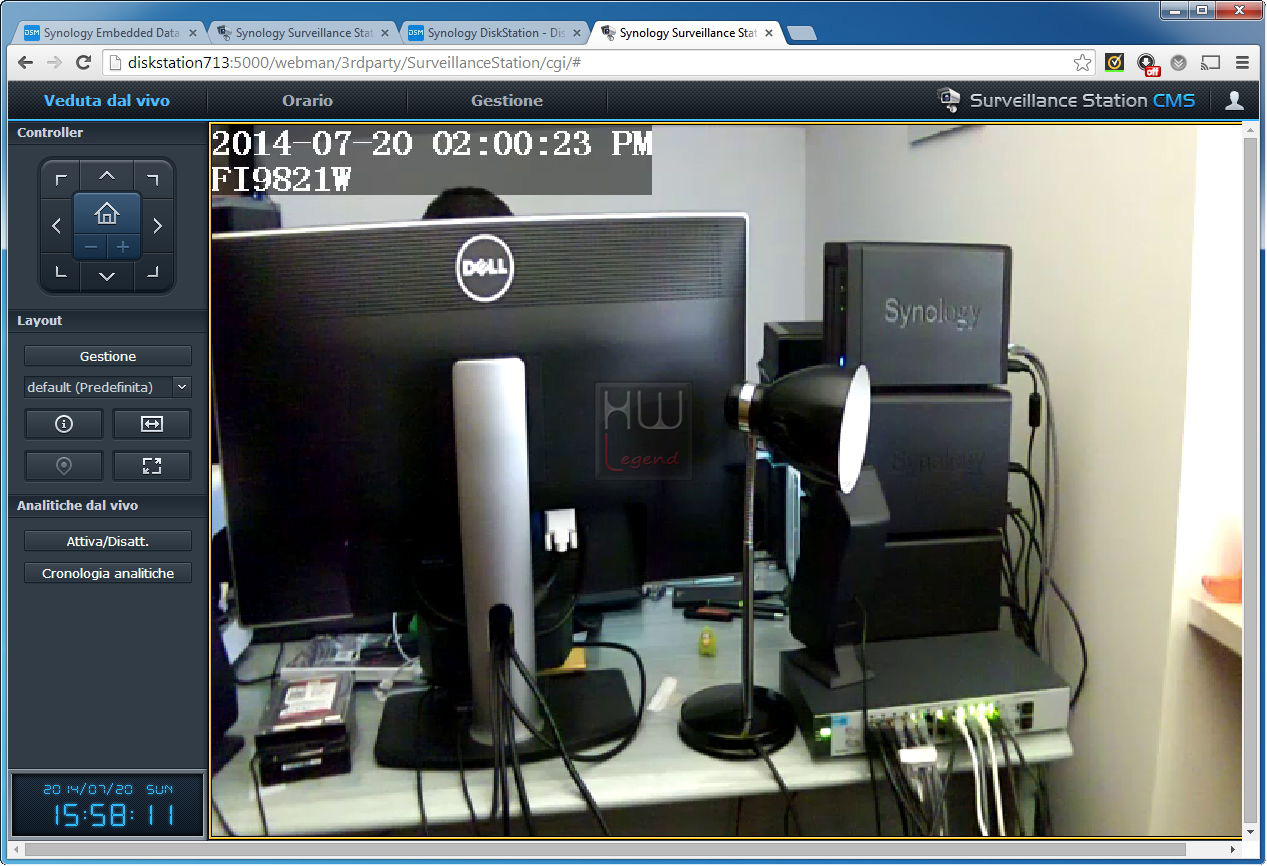This screenshot has width=1267, height=866.
Task: Return camera to home position
Action: click(x=107, y=213)
